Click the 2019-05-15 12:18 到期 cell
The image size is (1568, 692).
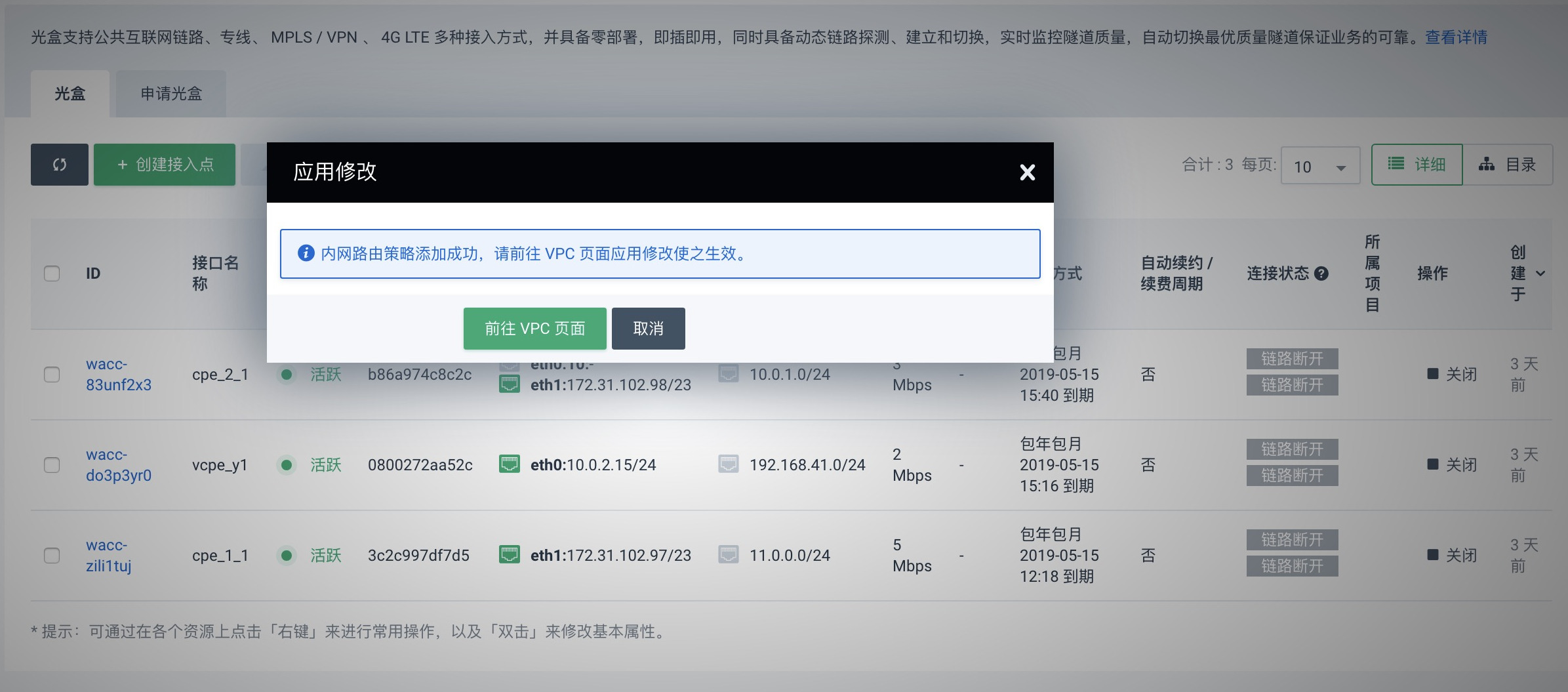(x=1059, y=566)
